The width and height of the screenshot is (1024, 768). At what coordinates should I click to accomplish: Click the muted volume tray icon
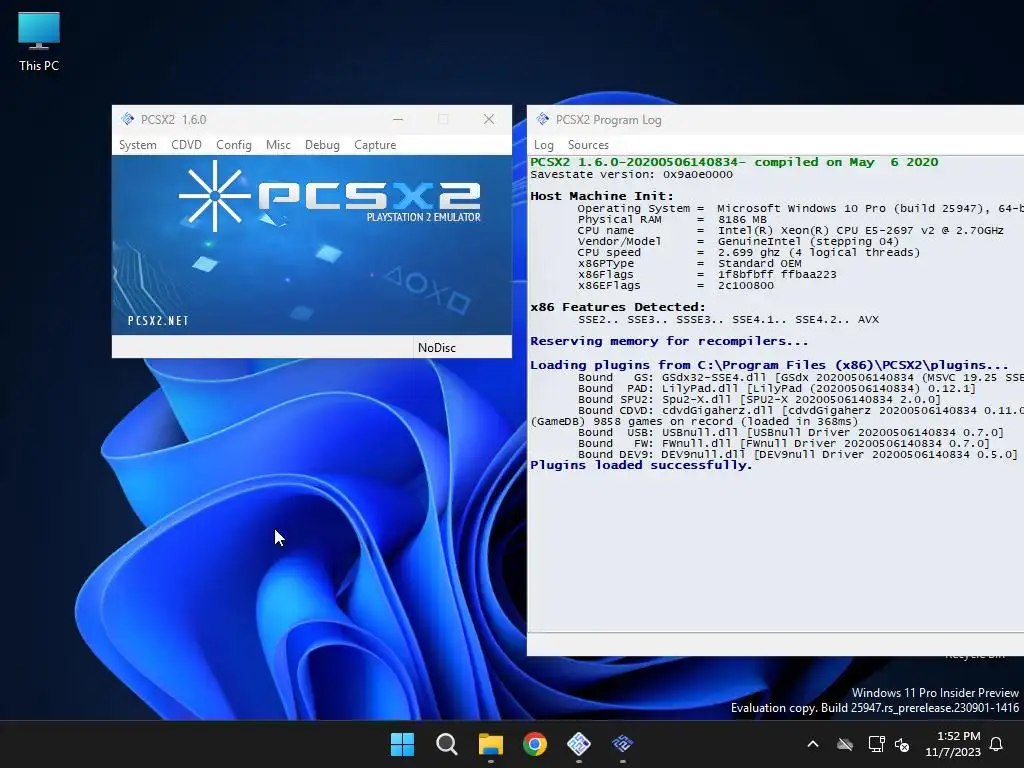902,744
